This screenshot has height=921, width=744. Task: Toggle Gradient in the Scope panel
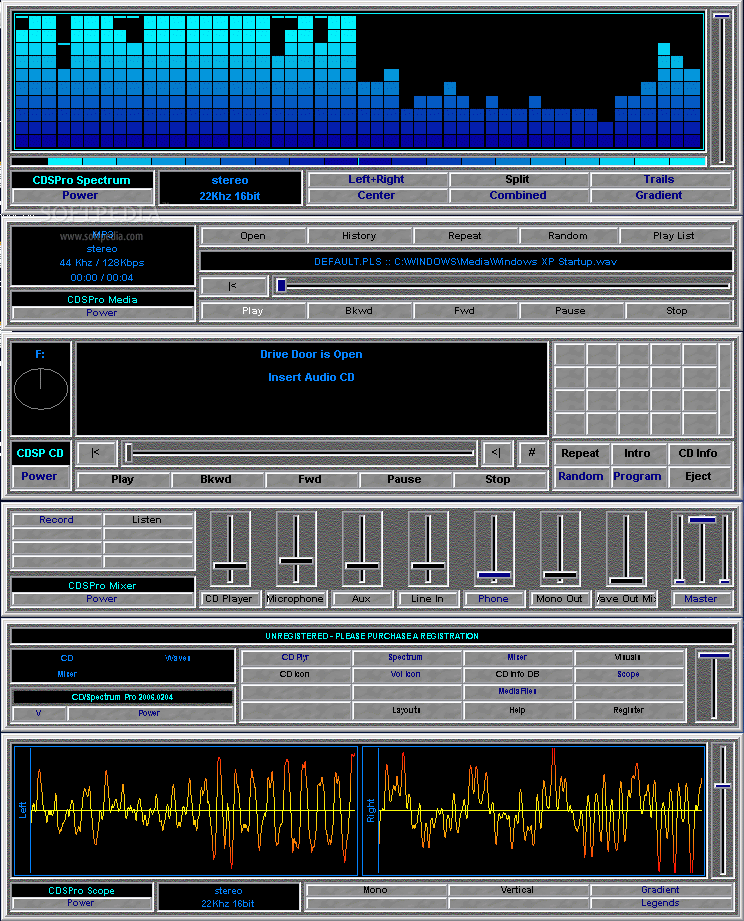click(x=660, y=890)
